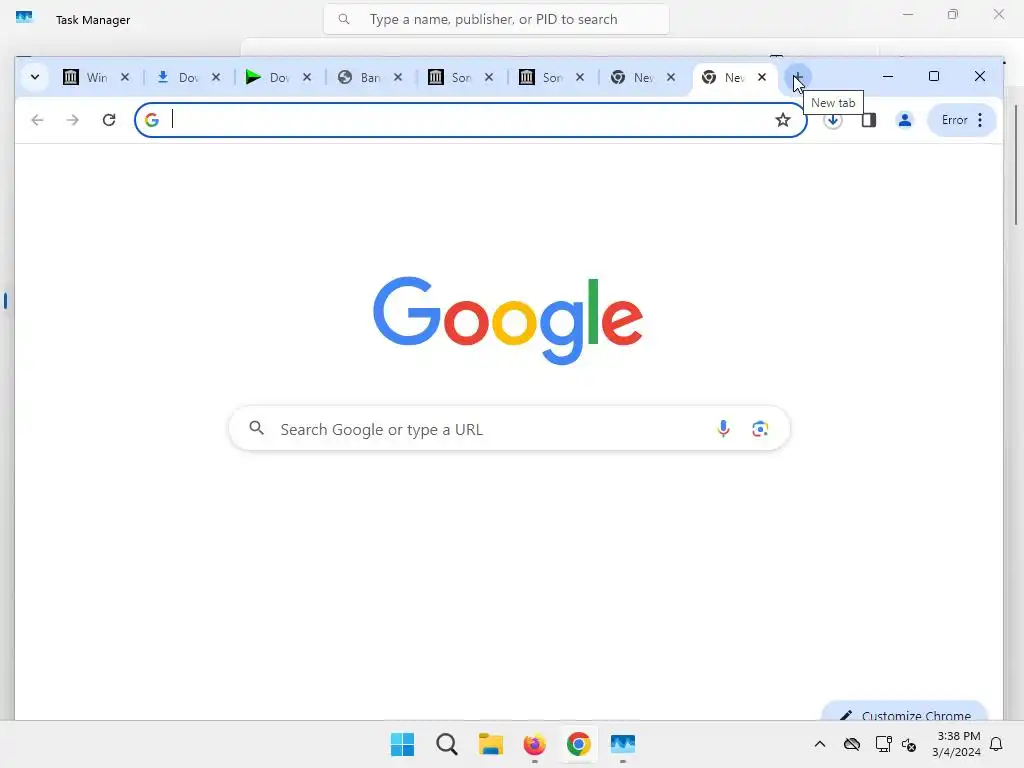
Task: Click the Chrome taskbar icon
Action: coord(579,744)
